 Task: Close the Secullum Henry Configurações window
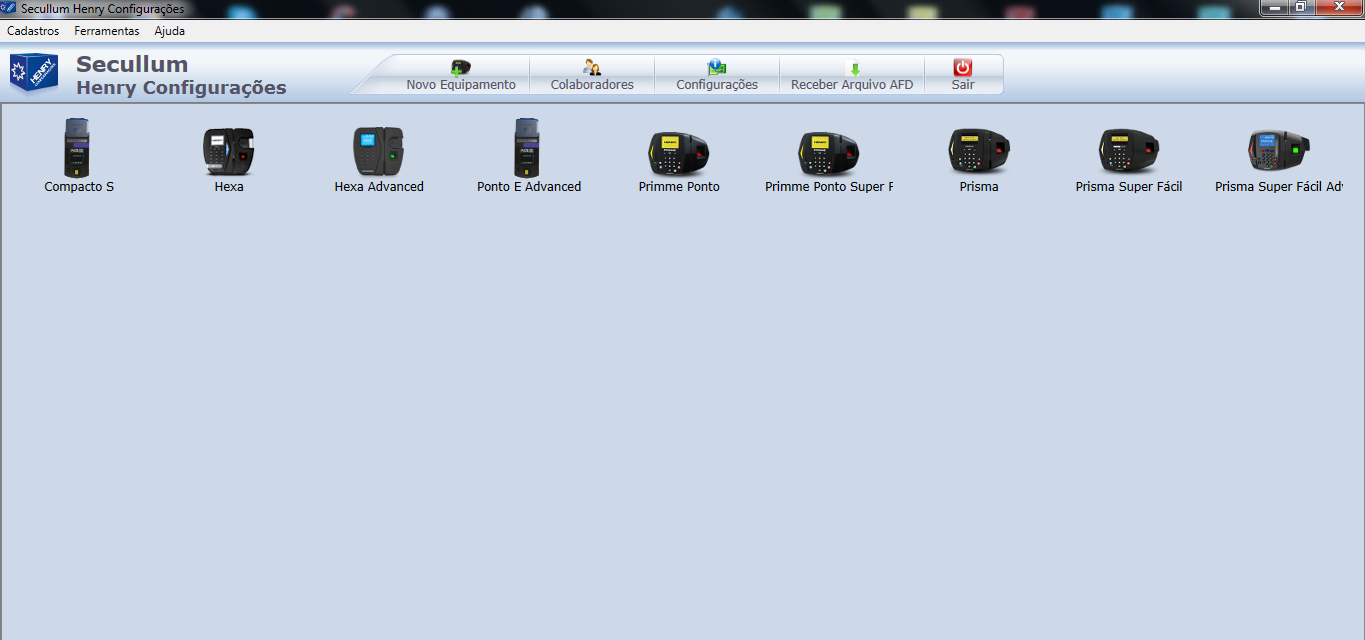tap(1338, 7)
